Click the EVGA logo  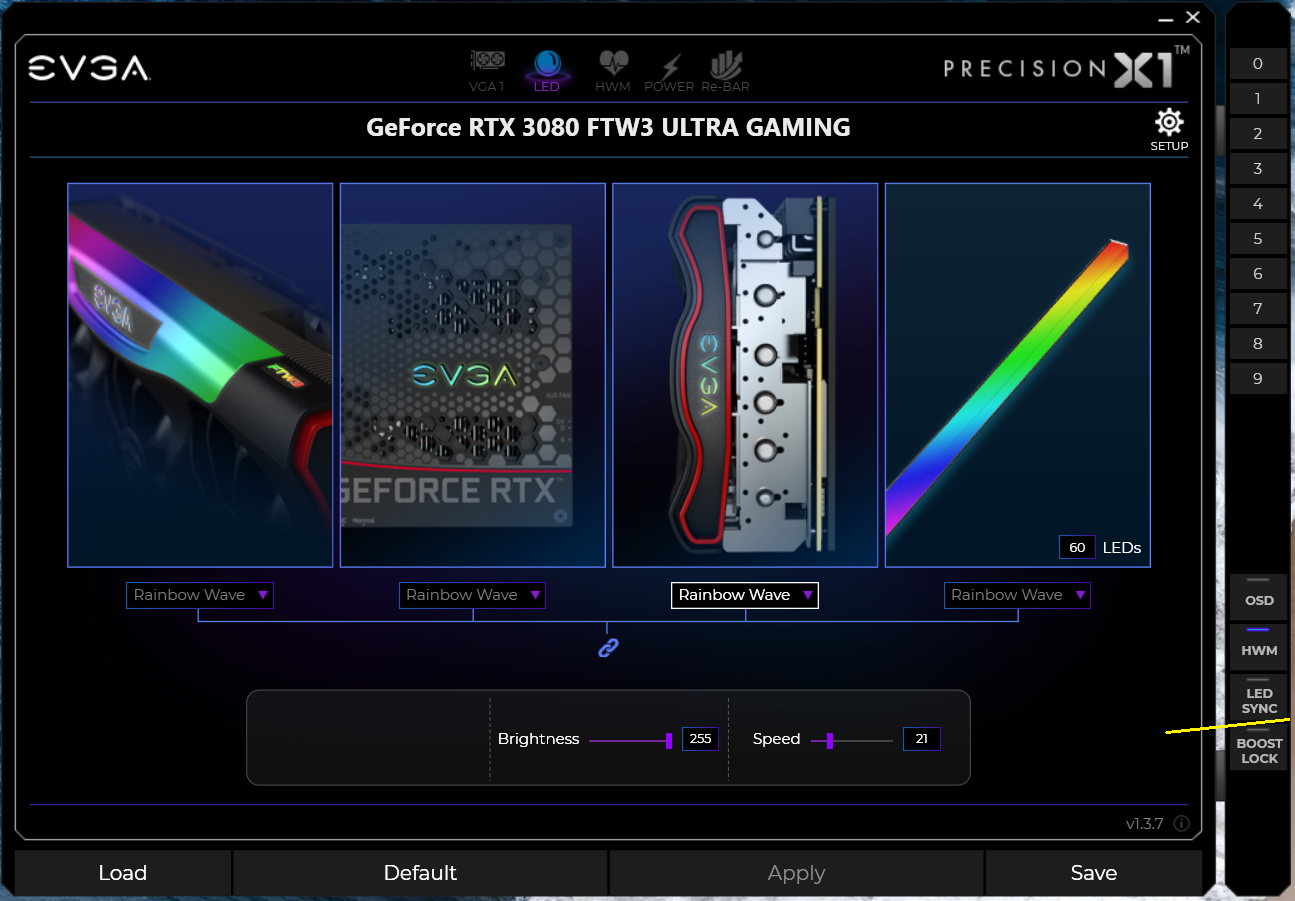(89, 68)
